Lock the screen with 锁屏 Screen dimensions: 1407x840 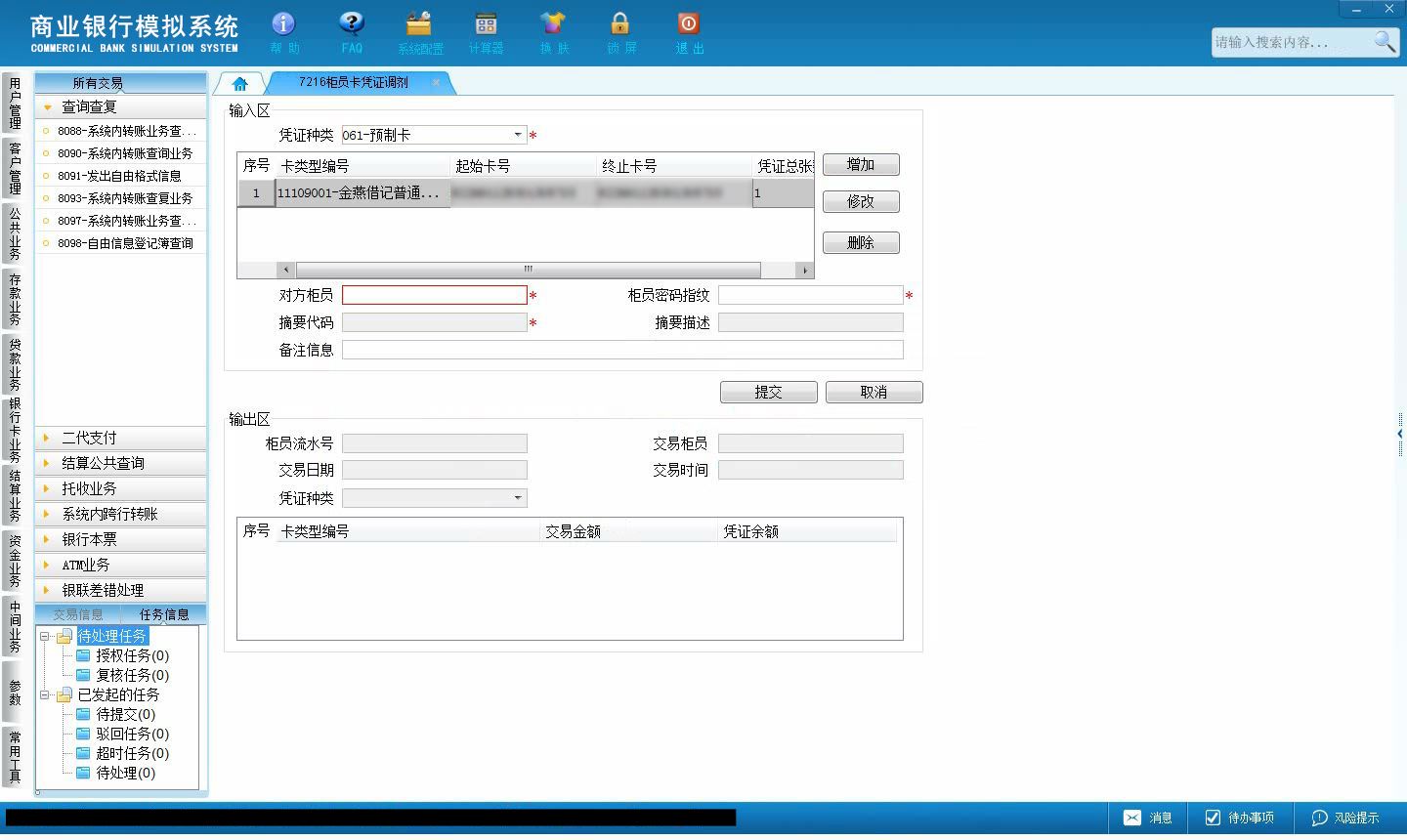coord(620,32)
